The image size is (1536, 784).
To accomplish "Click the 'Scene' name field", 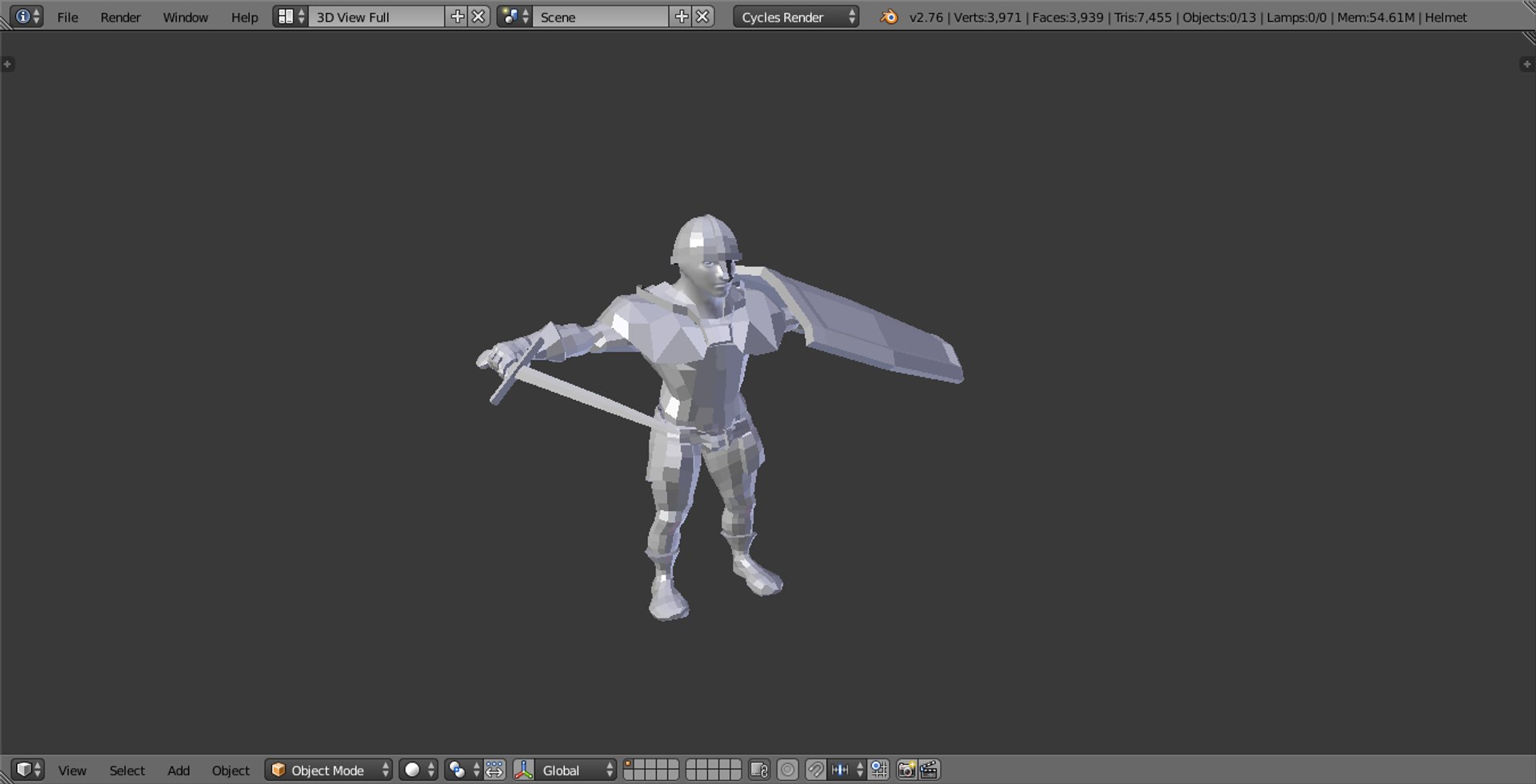I will (x=600, y=17).
